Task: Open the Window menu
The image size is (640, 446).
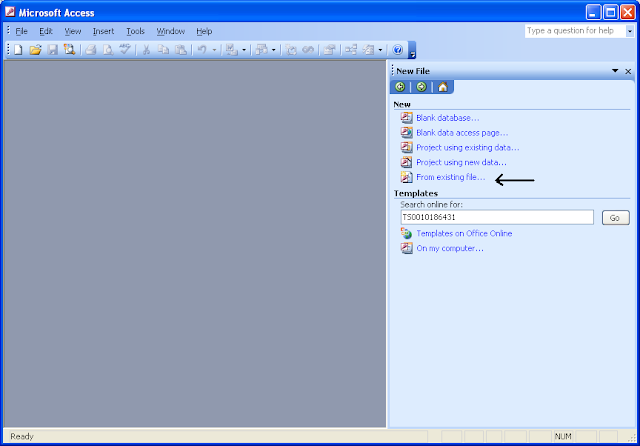Action: coord(171,31)
